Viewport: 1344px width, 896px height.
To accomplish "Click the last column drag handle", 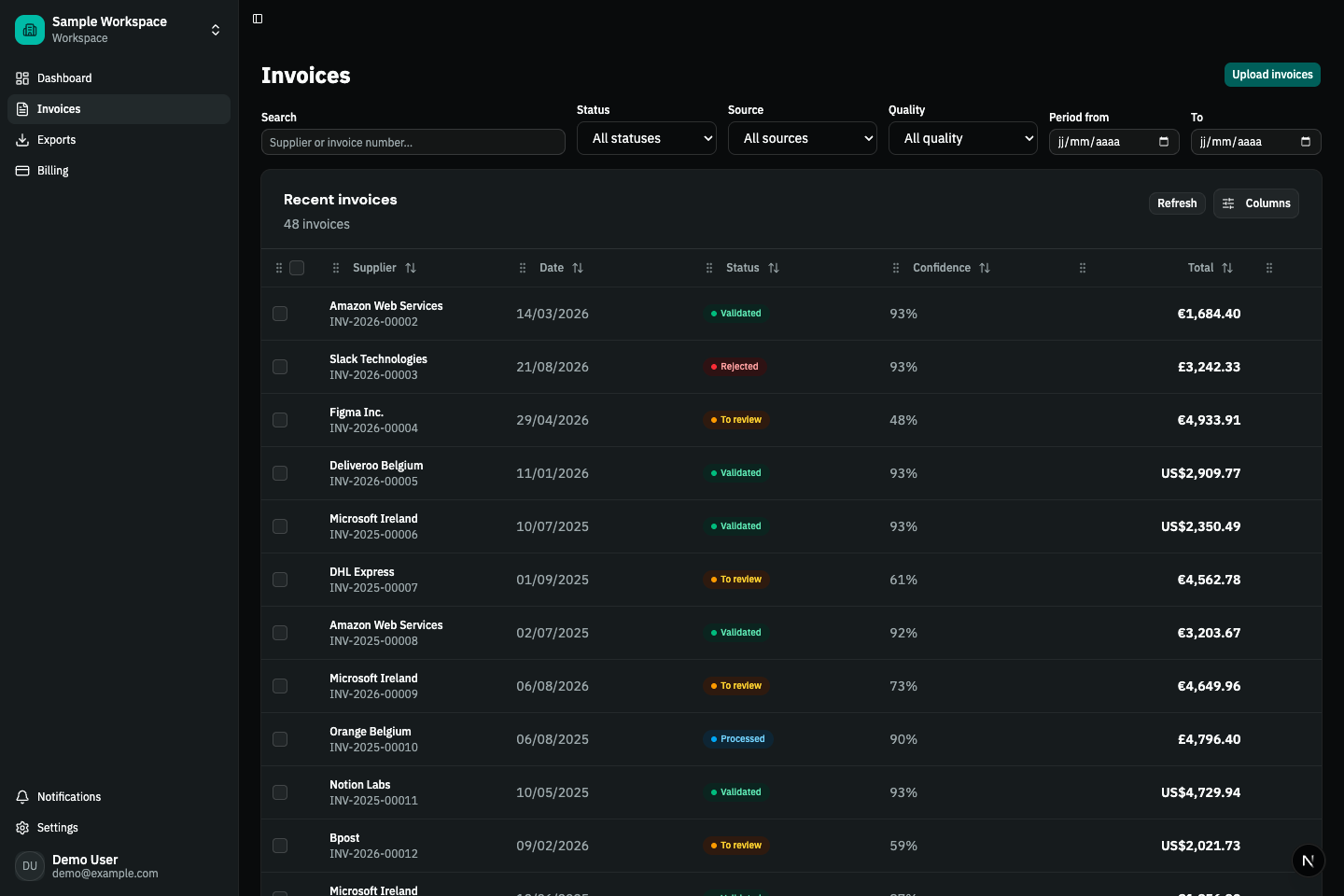I will [1269, 268].
